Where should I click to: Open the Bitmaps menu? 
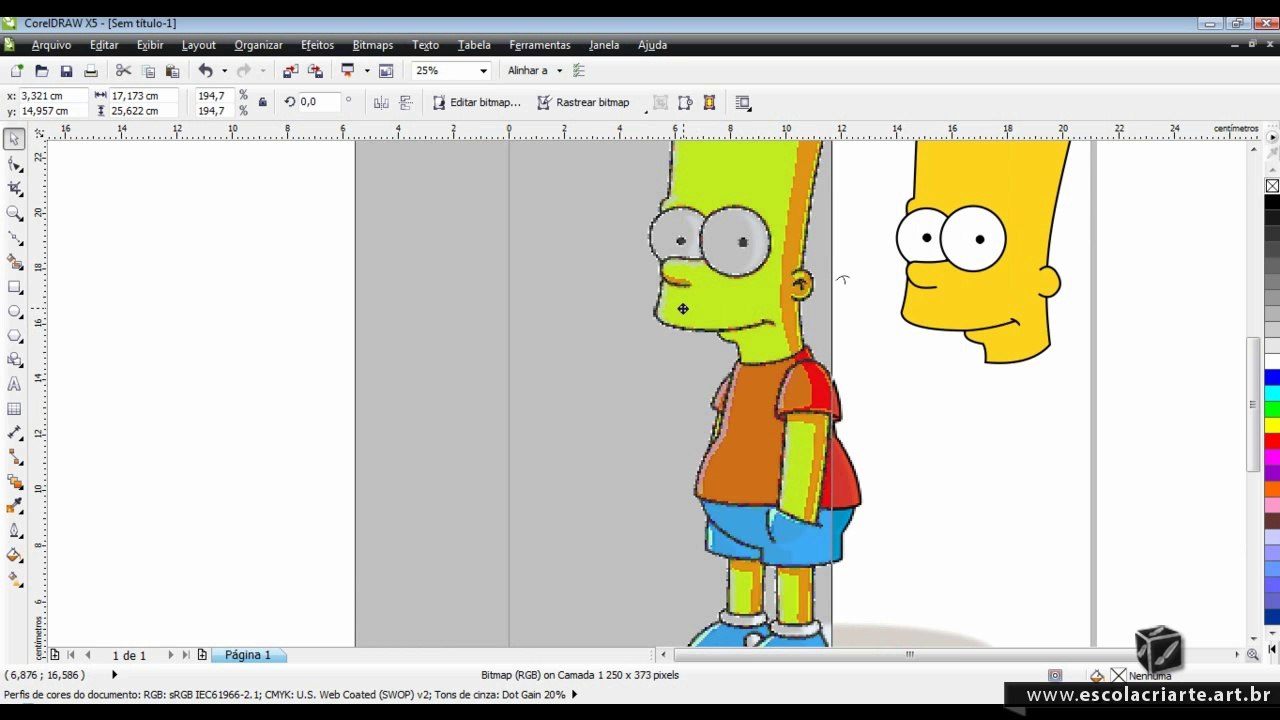point(372,45)
